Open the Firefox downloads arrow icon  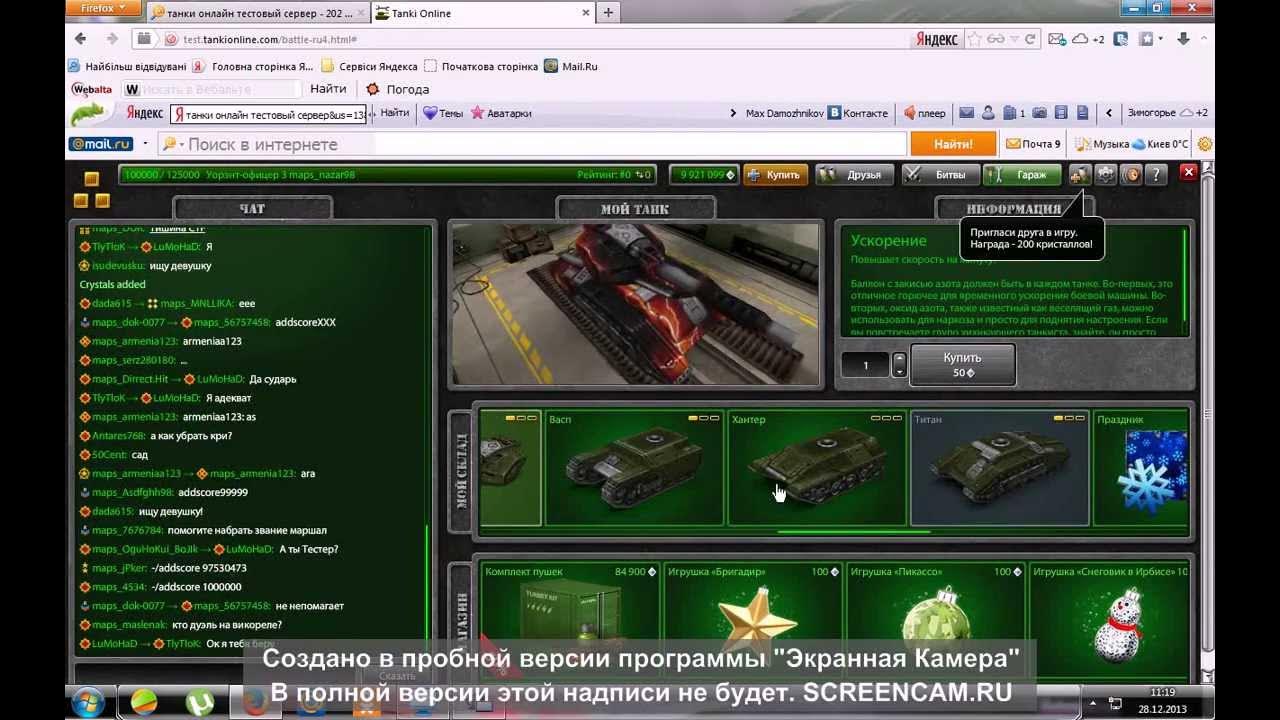pos(1183,39)
